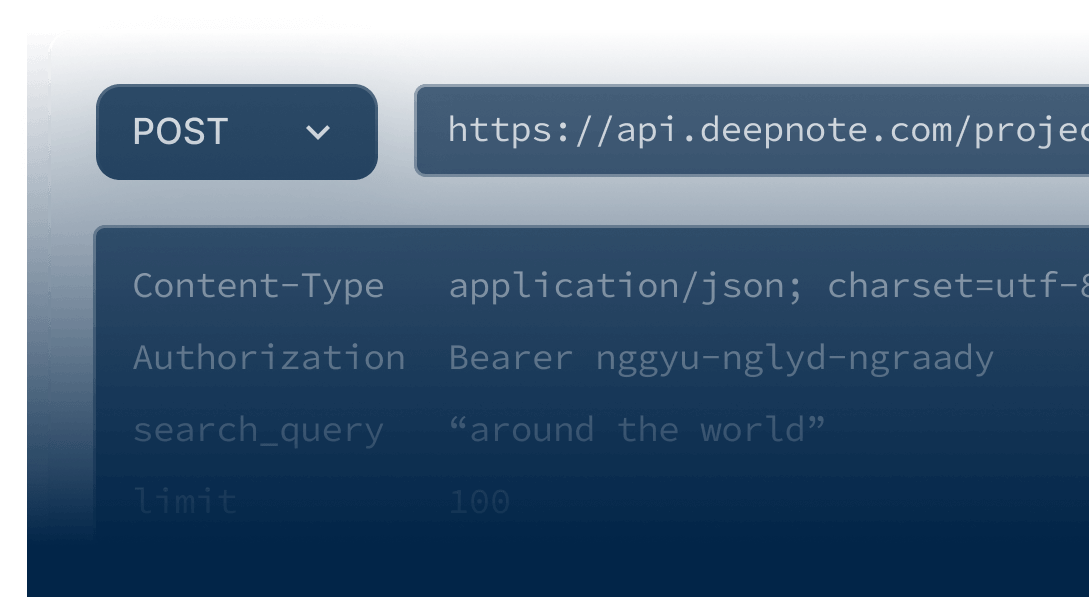Click the chevron arrow beside POST
Image resolution: width=1089 pixels, height=597 pixels.
(318, 132)
